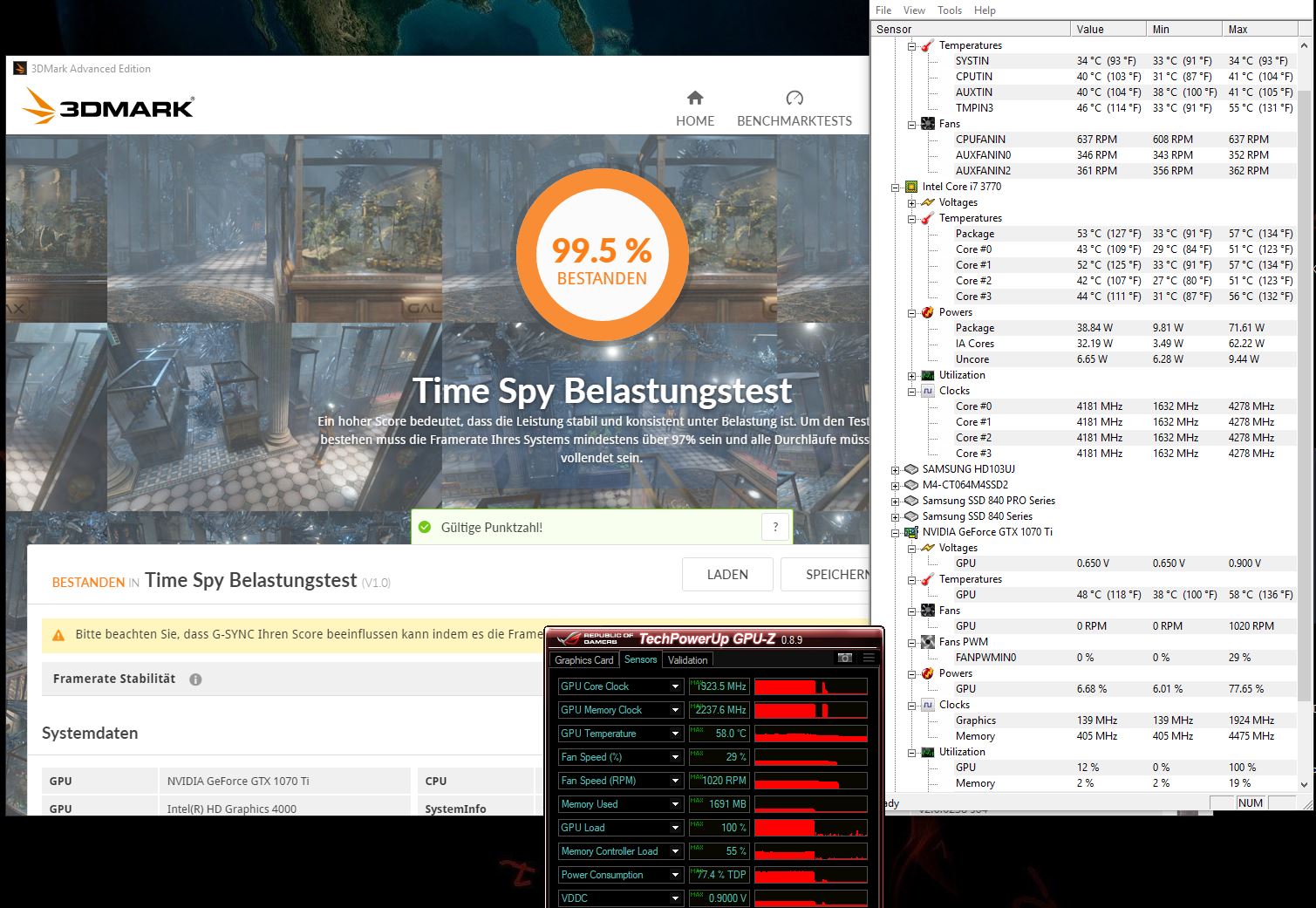The height and width of the screenshot is (908, 1316).
Task: Click the CPU Clocks icon in the sensor tree
Action: [x=928, y=391]
